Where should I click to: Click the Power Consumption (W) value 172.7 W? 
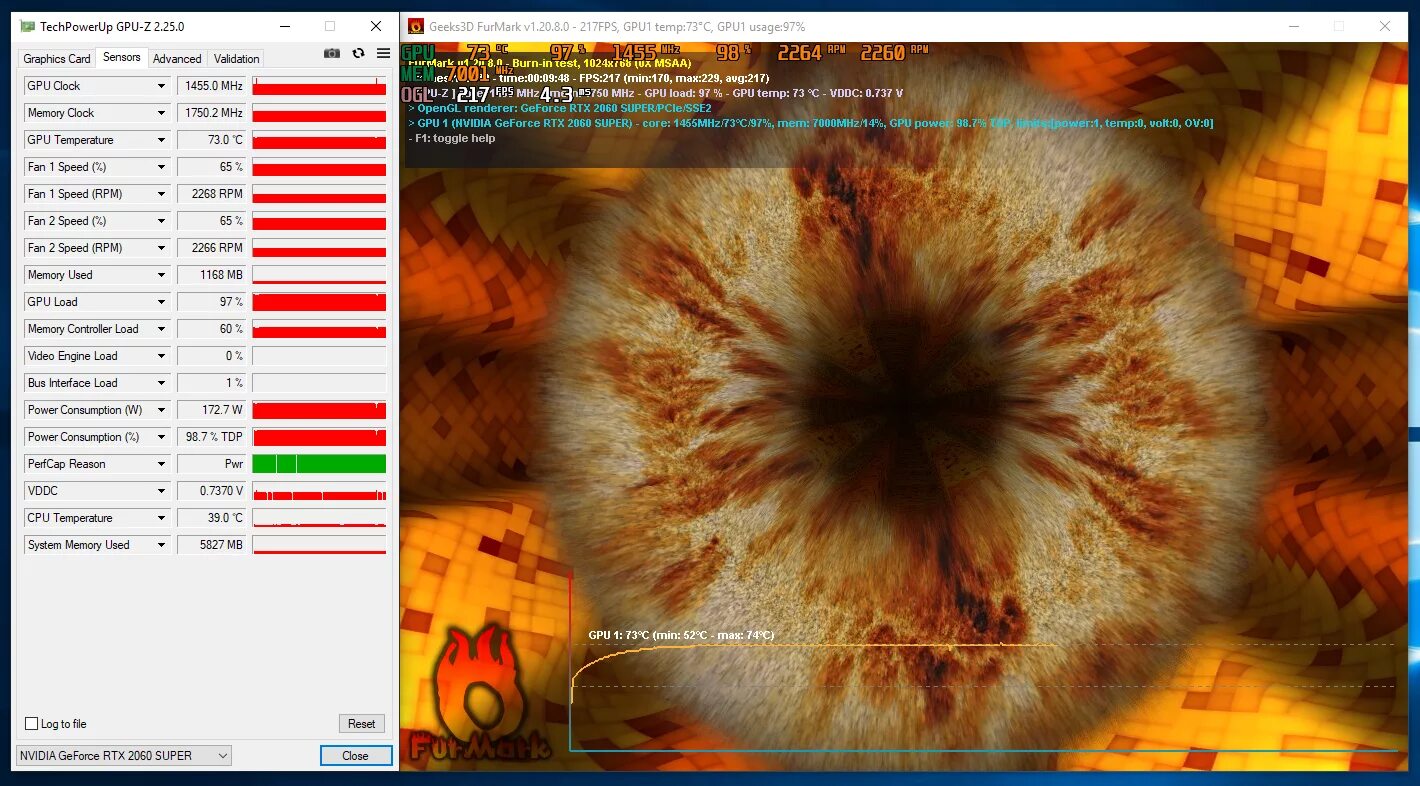(x=212, y=410)
